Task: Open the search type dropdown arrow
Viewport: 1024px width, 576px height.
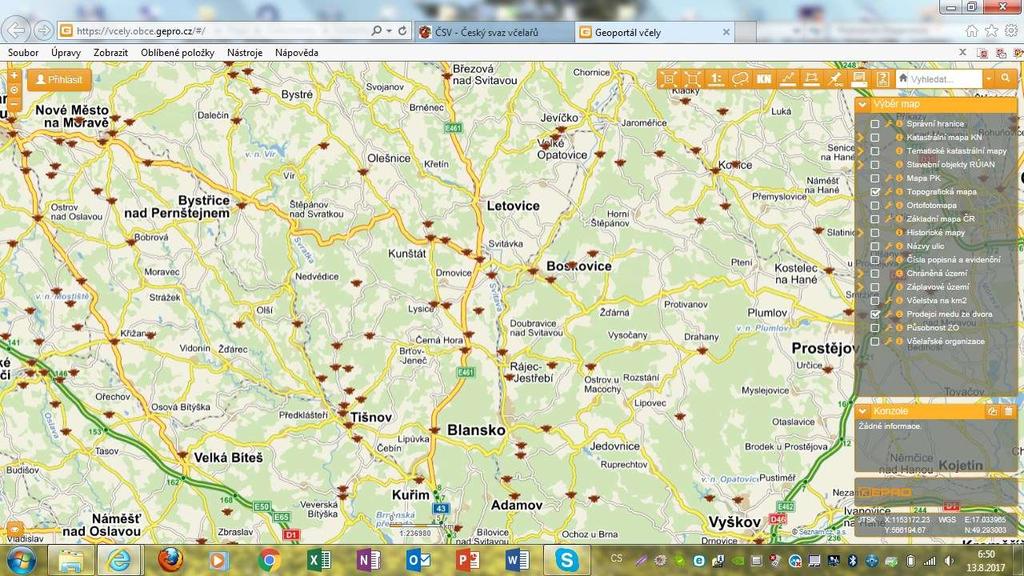Action: [989, 78]
